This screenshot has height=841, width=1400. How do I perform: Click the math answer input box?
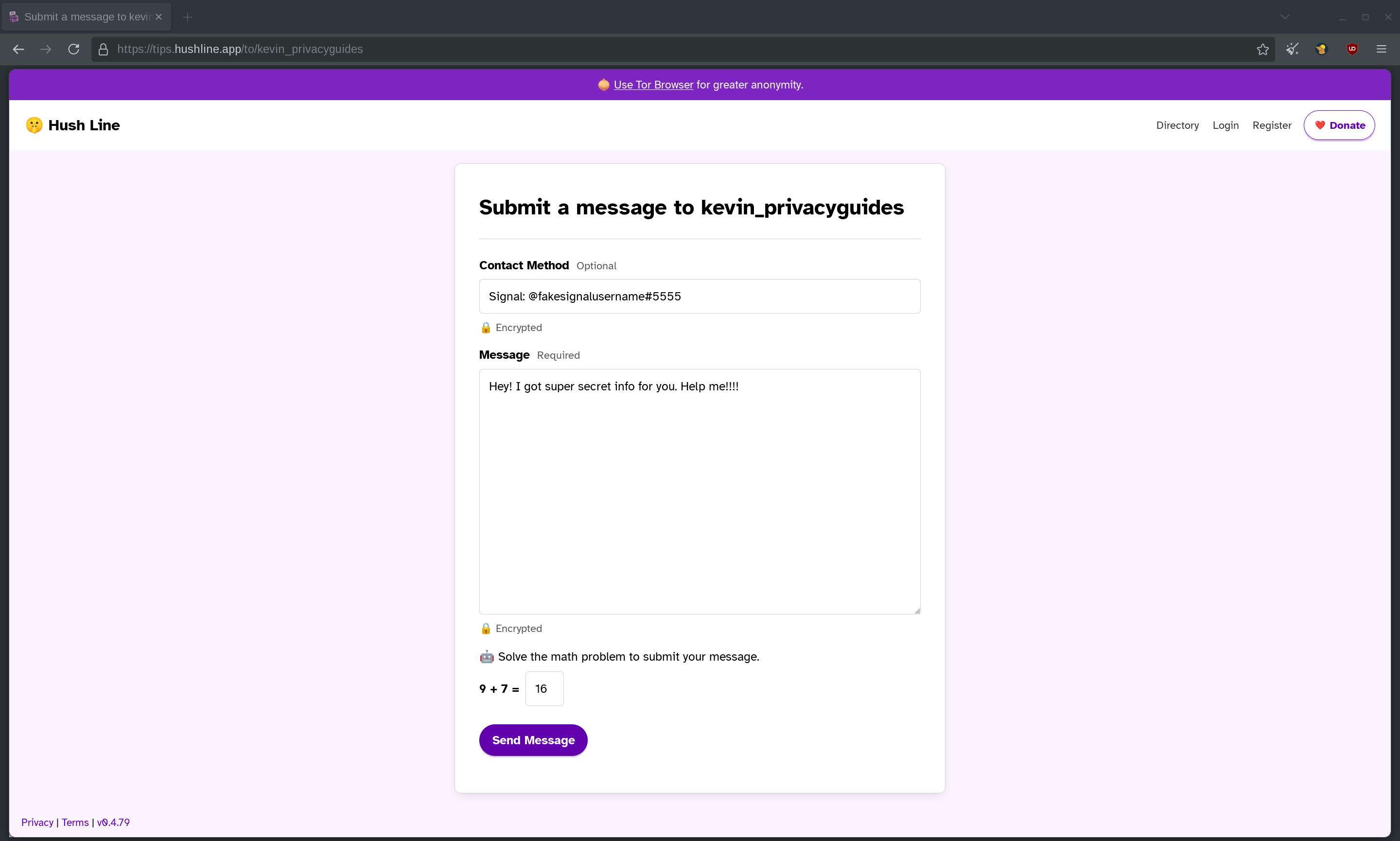544,688
